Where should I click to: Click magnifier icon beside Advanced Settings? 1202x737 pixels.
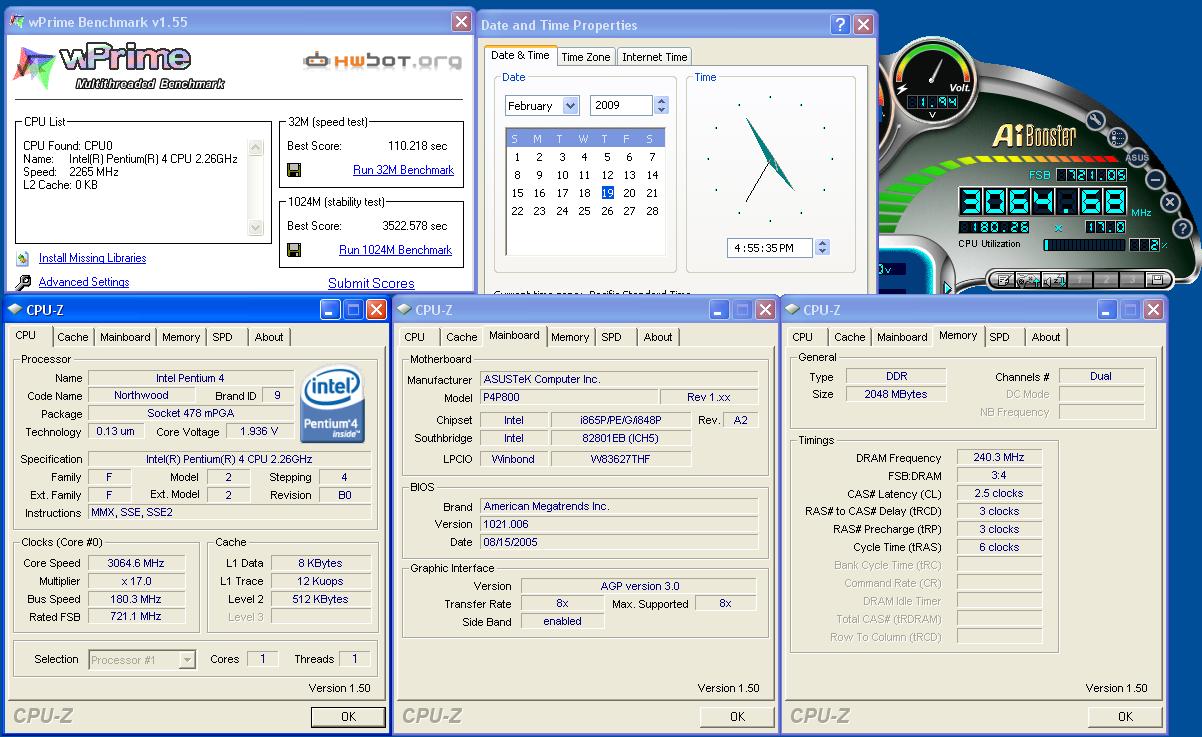click(x=23, y=283)
